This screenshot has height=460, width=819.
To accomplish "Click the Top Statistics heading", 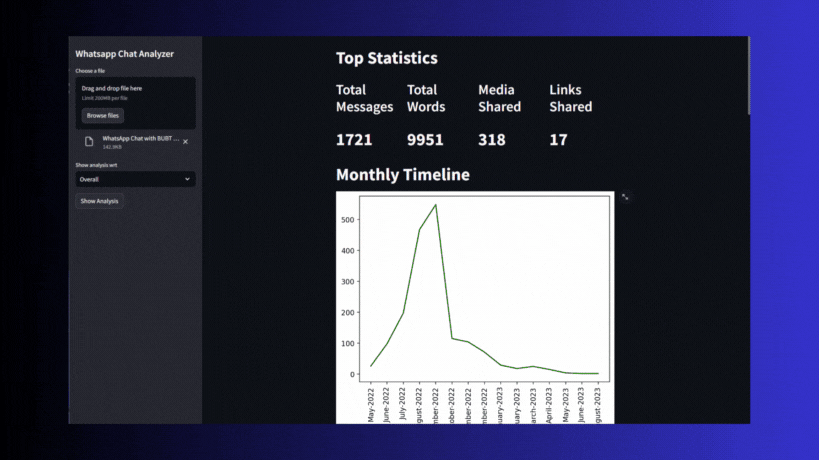I will click(386, 58).
